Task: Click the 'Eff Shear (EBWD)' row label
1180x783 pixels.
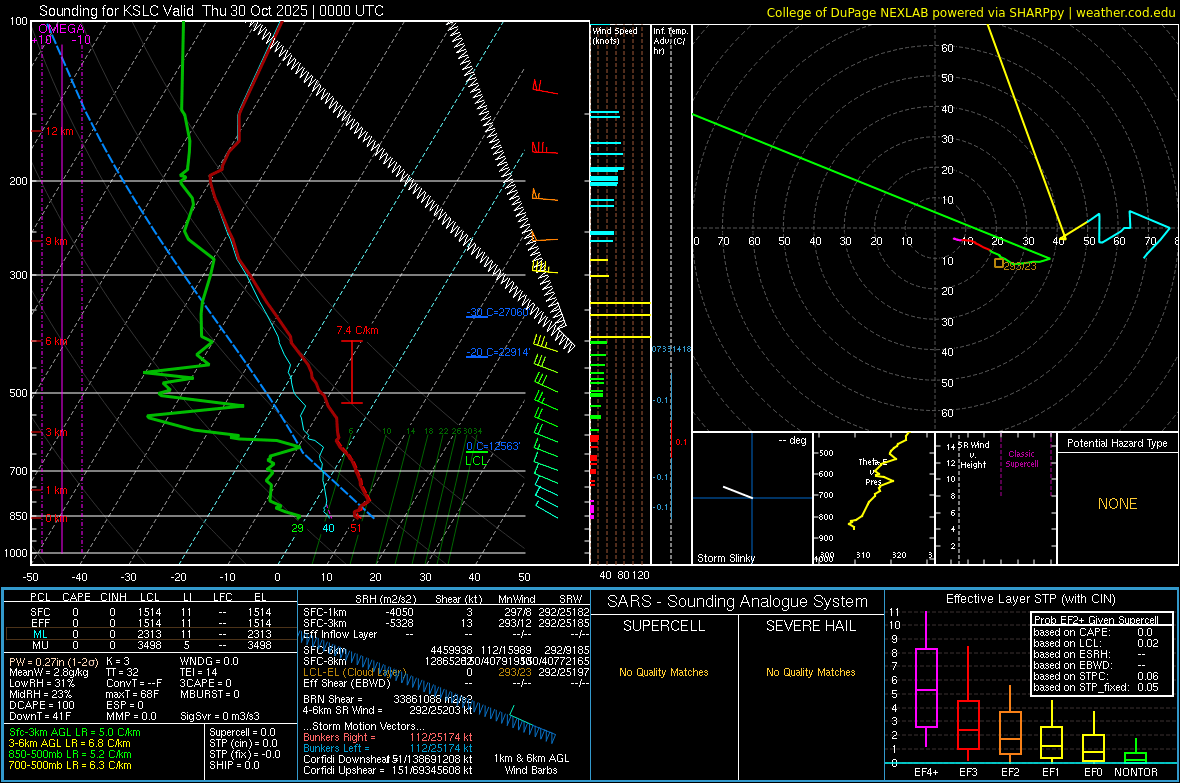Action: coord(347,684)
